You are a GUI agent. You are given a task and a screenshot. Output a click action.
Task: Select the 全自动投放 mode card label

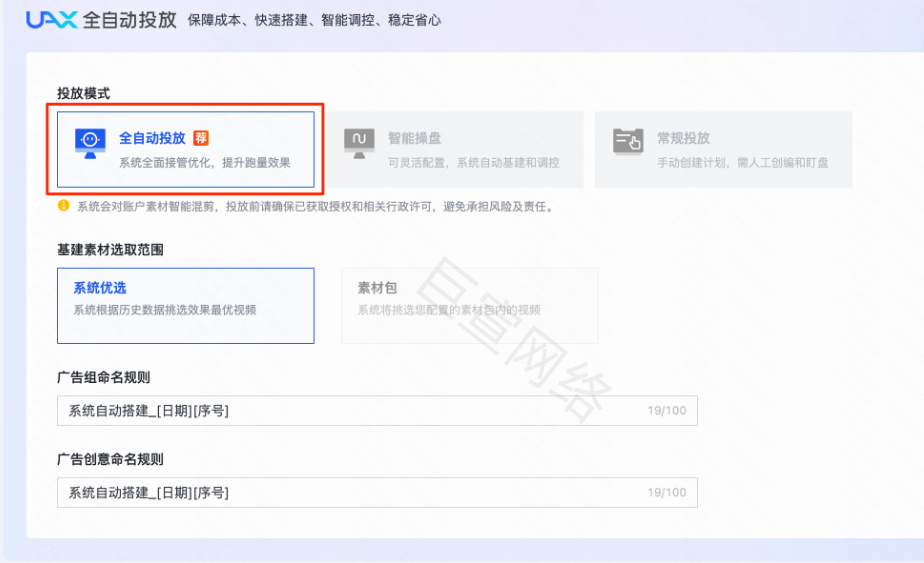pyautogui.click(x=152, y=139)
